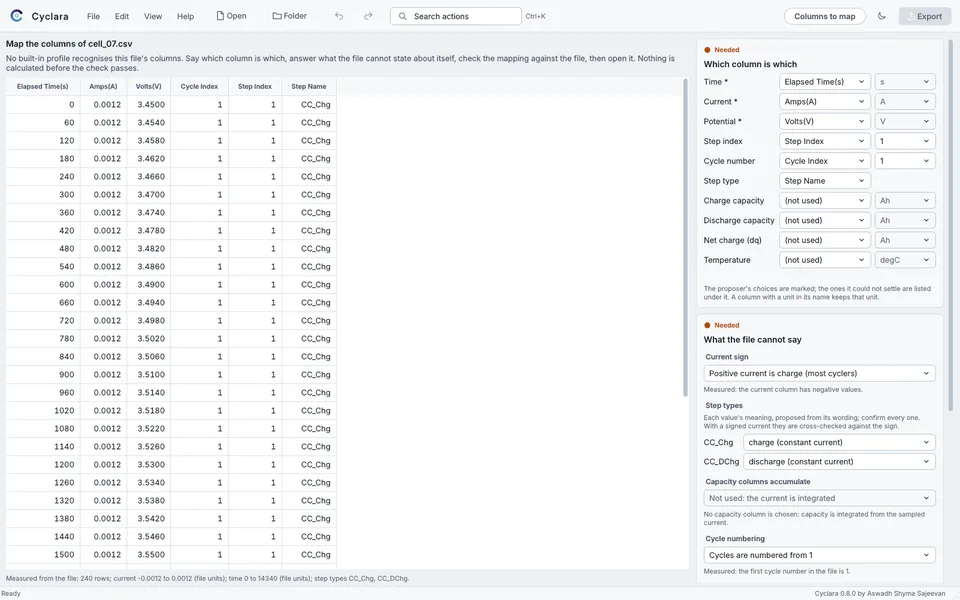Click the Step Index column header
Viewport: 960px width, 600px height.
255,86
